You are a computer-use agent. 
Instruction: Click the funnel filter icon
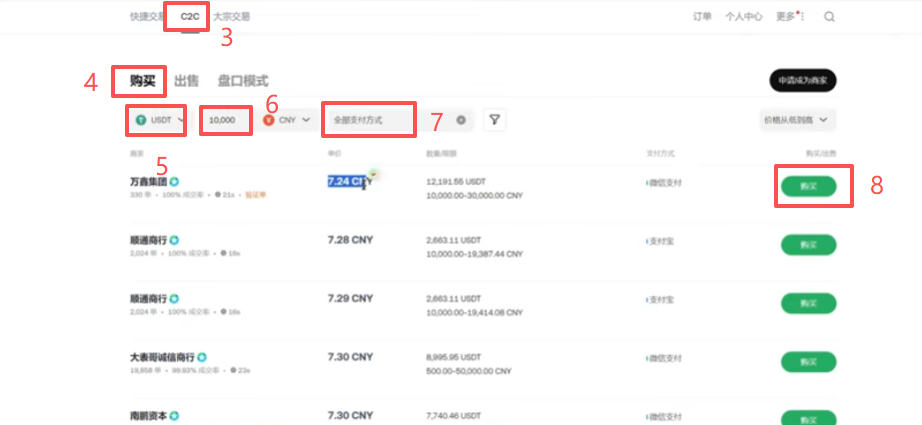pyautogui.click(x=495, y=120)
